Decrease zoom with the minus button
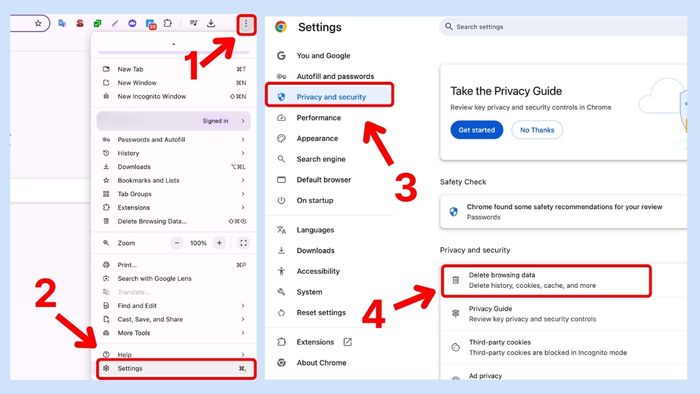This screenshot has width=700, height=394. 177,243
